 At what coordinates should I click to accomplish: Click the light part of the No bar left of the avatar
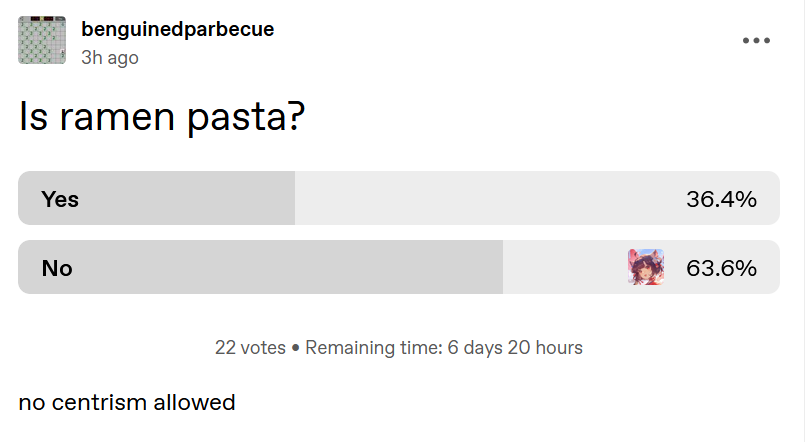click(x=565, y=267)
